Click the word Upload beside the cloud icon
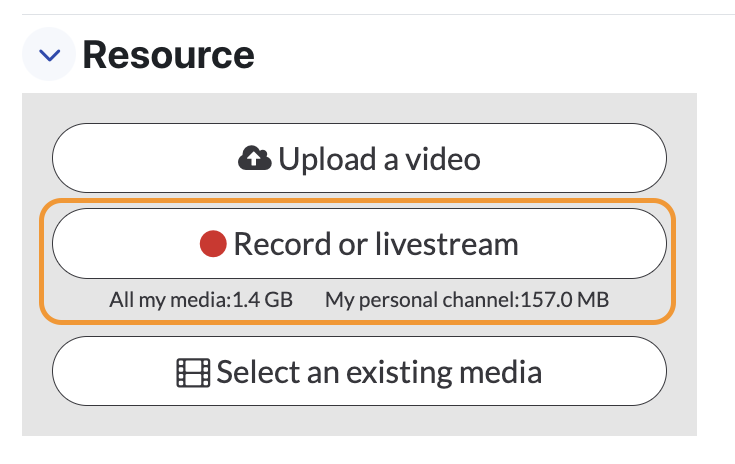This screenshot has height=464, width=735. [327, 159]
